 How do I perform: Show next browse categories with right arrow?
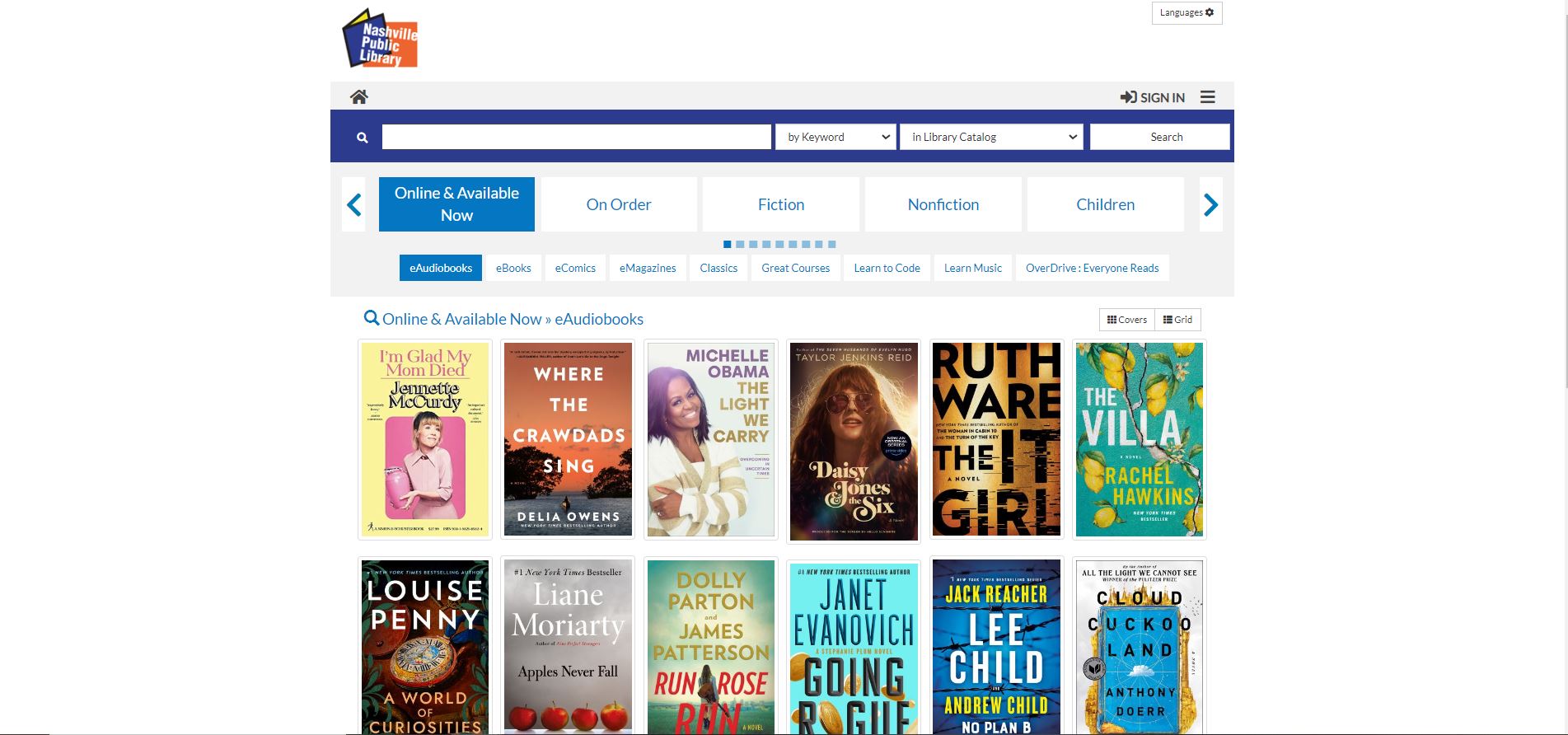click(x=1210, y=204)
